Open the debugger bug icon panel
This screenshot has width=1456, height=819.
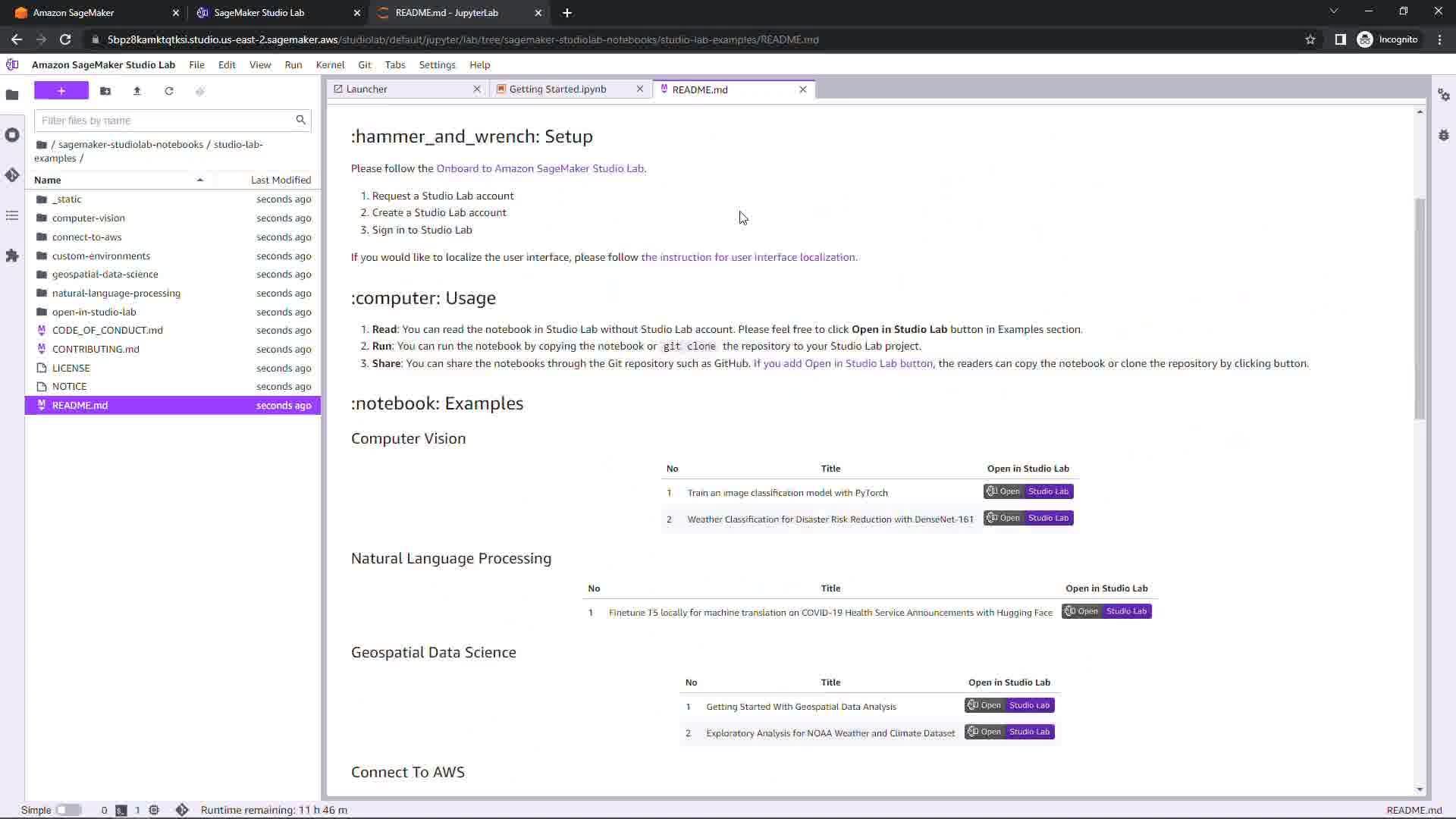pyautogui.click(x=1444, y=135)
